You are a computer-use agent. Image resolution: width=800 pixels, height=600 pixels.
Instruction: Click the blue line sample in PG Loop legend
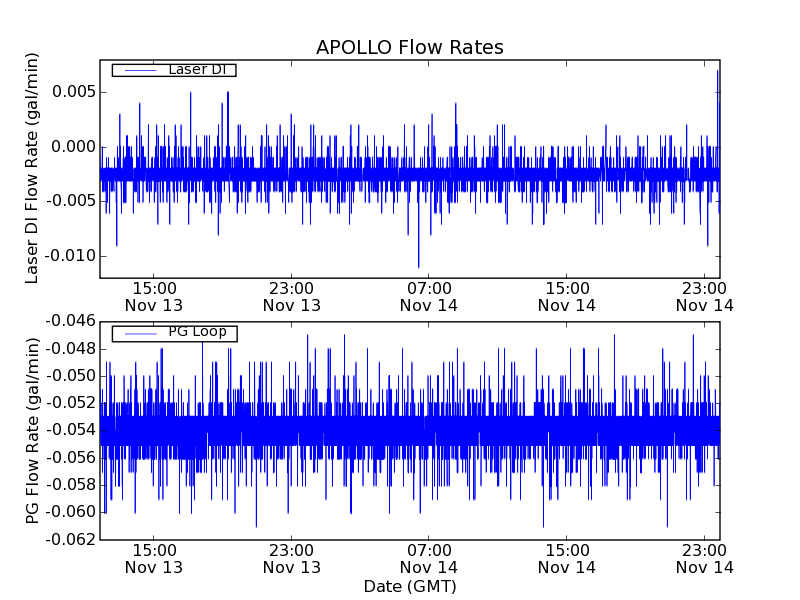pos(137,333)
